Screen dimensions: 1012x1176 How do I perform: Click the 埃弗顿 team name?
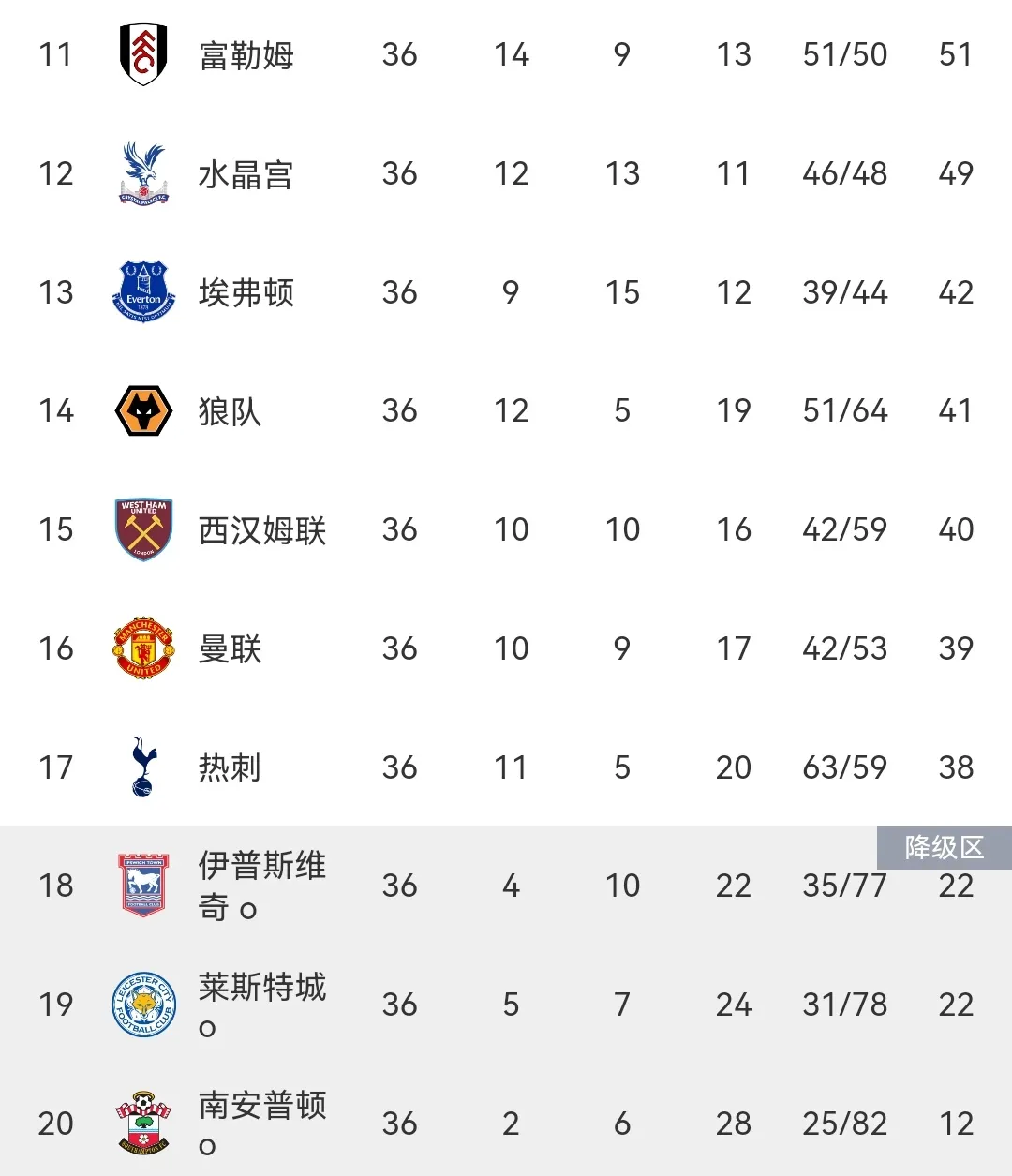tap(246, 292)
